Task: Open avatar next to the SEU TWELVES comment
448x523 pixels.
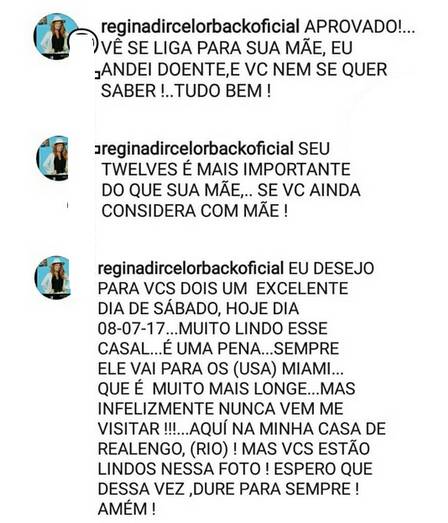Action: 52,158
